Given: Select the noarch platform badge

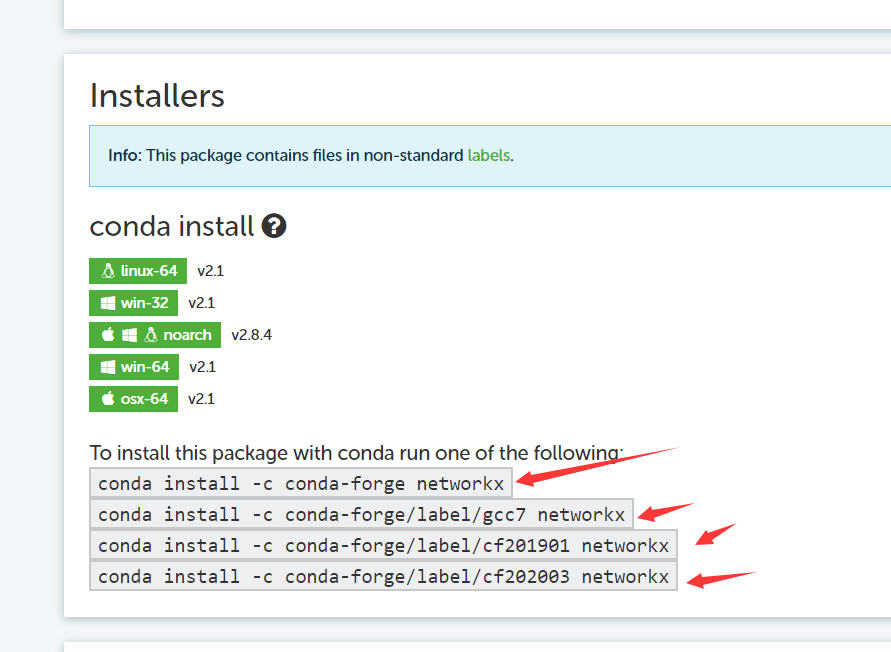Looking at the screenshot, I should tap(155, 335).
